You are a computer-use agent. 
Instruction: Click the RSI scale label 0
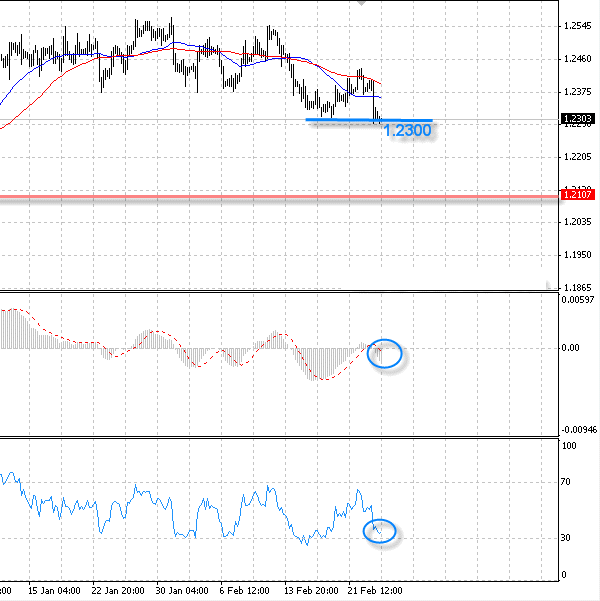(564, 575)
